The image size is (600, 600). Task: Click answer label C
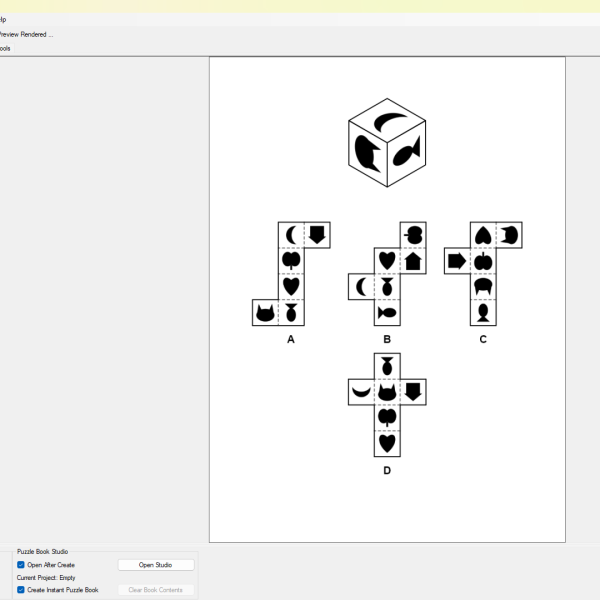pos(483,339)
